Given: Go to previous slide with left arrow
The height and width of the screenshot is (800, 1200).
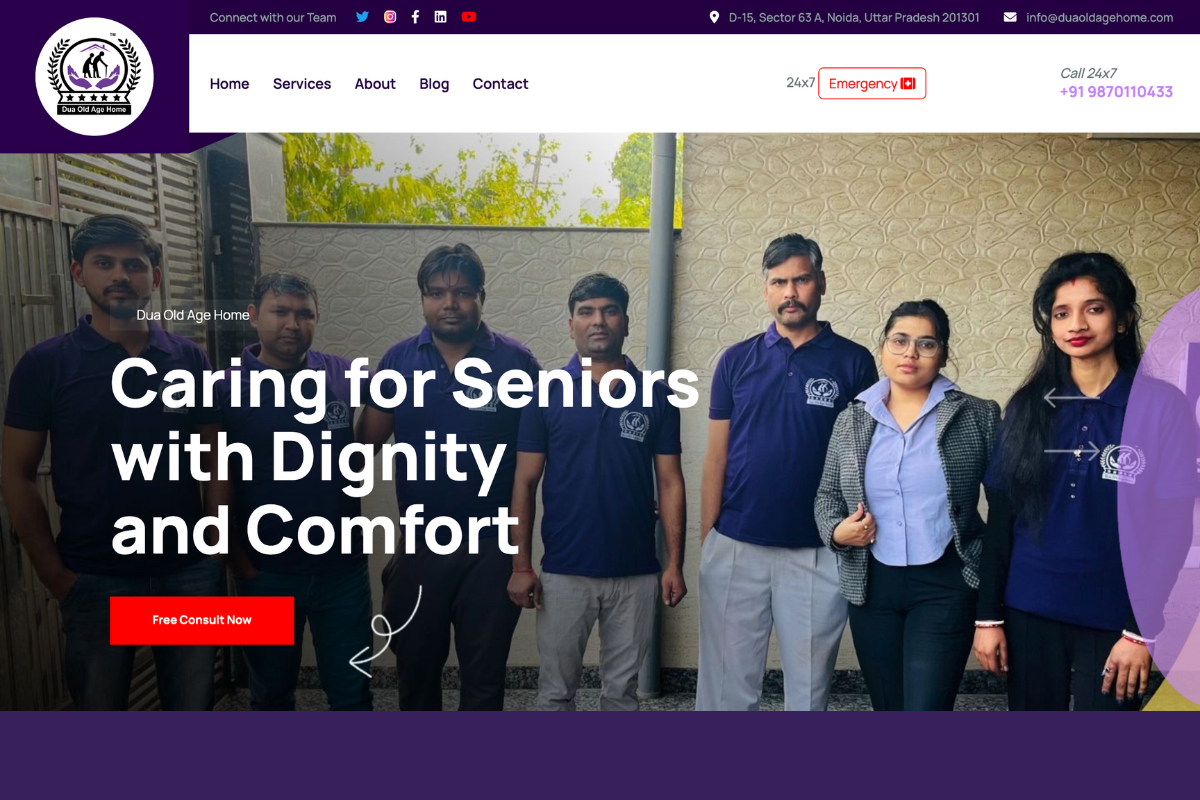Looking at the screenshot, I should [x=1072, y=398].
